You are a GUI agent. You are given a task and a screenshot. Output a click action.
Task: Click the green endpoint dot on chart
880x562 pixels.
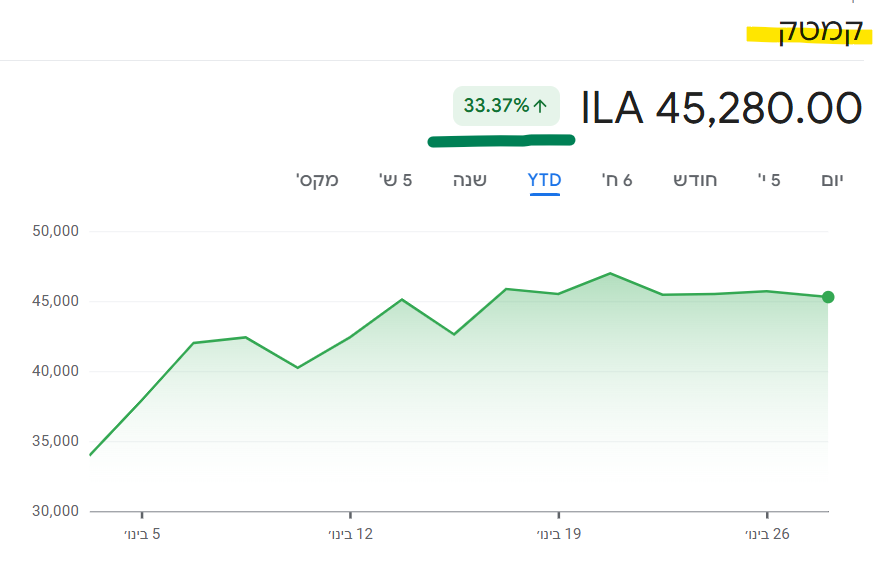pos(828,297)
